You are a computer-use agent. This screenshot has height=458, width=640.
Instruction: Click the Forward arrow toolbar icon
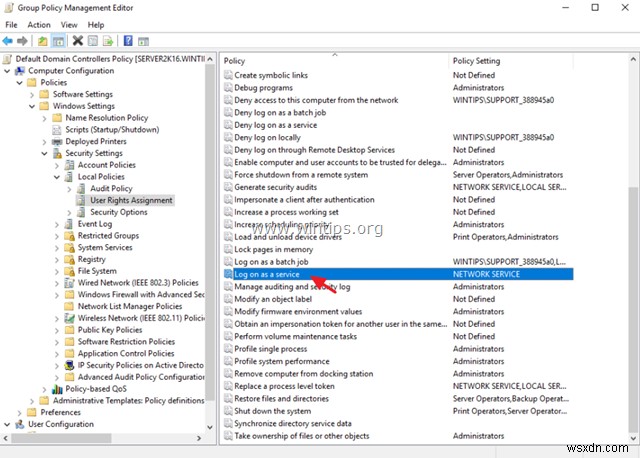pyautogui.click(x=22, y=41)
